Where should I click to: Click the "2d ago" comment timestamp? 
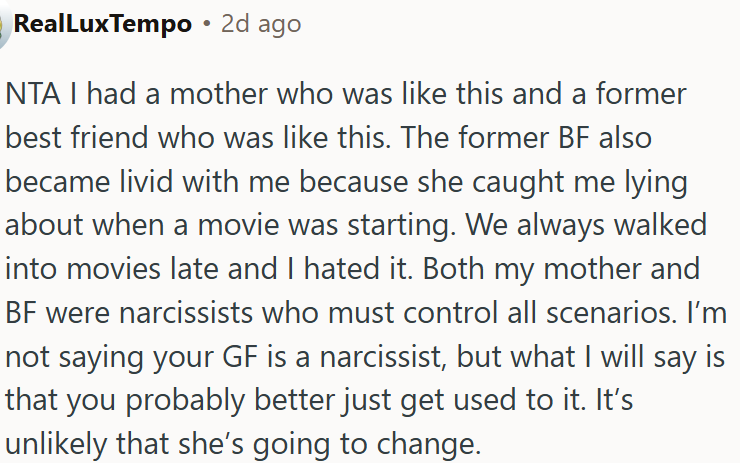[x=260, y=24]
